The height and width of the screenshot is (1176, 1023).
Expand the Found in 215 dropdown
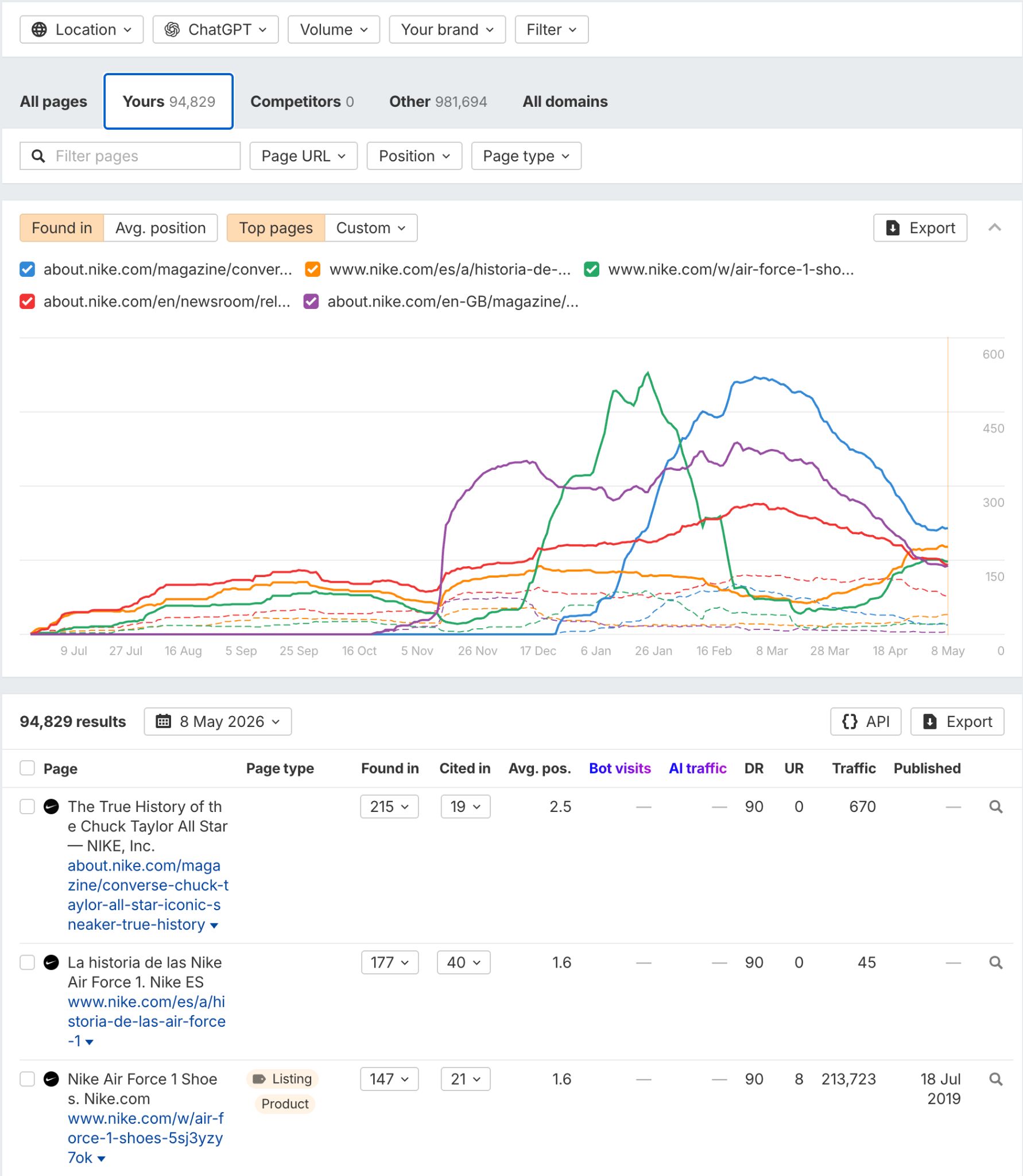389,807
